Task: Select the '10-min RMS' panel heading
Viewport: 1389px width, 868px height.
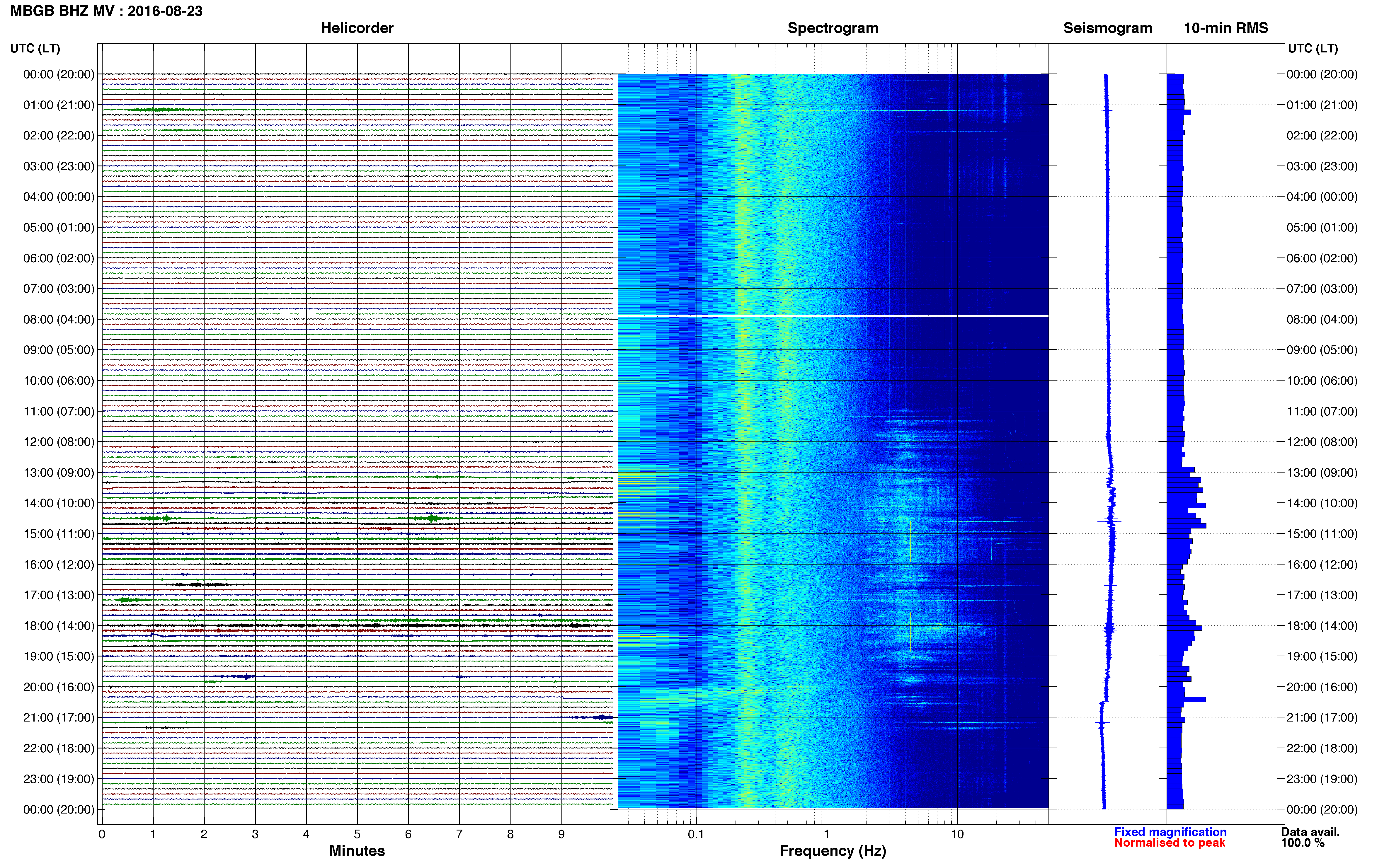Action: [1225, 28]
